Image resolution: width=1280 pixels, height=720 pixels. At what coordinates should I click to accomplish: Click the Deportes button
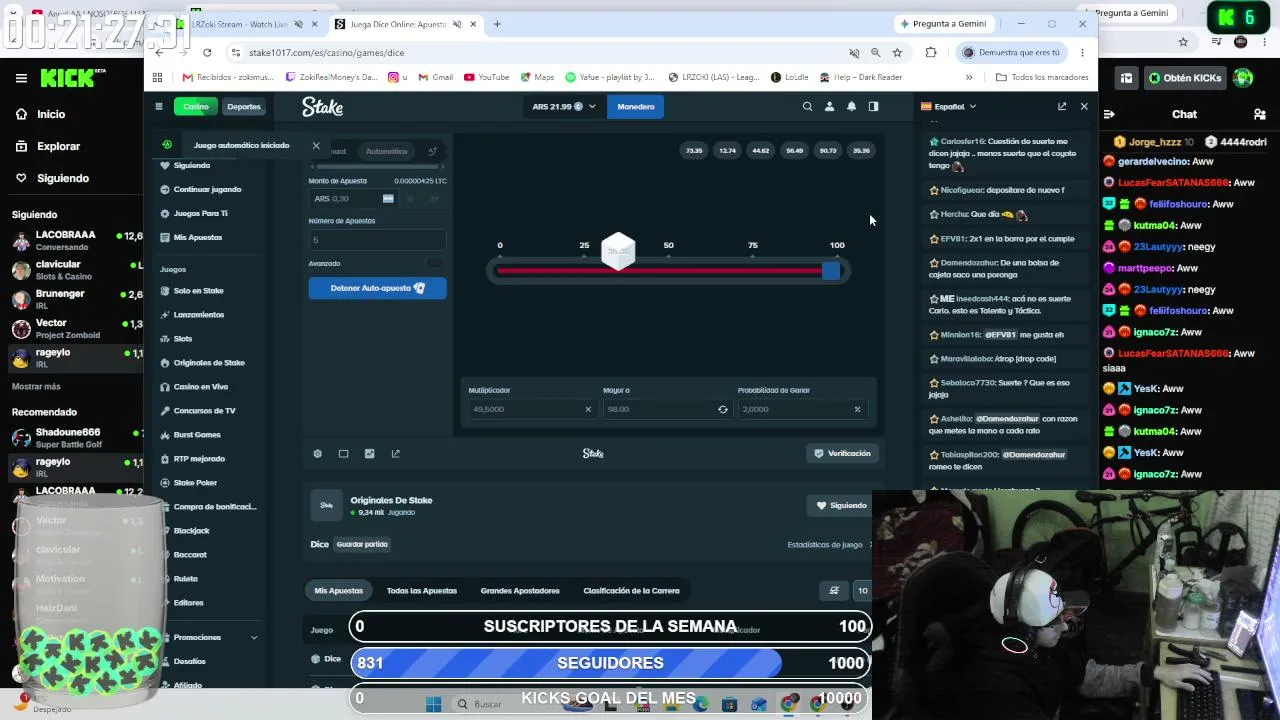[243, 106]
